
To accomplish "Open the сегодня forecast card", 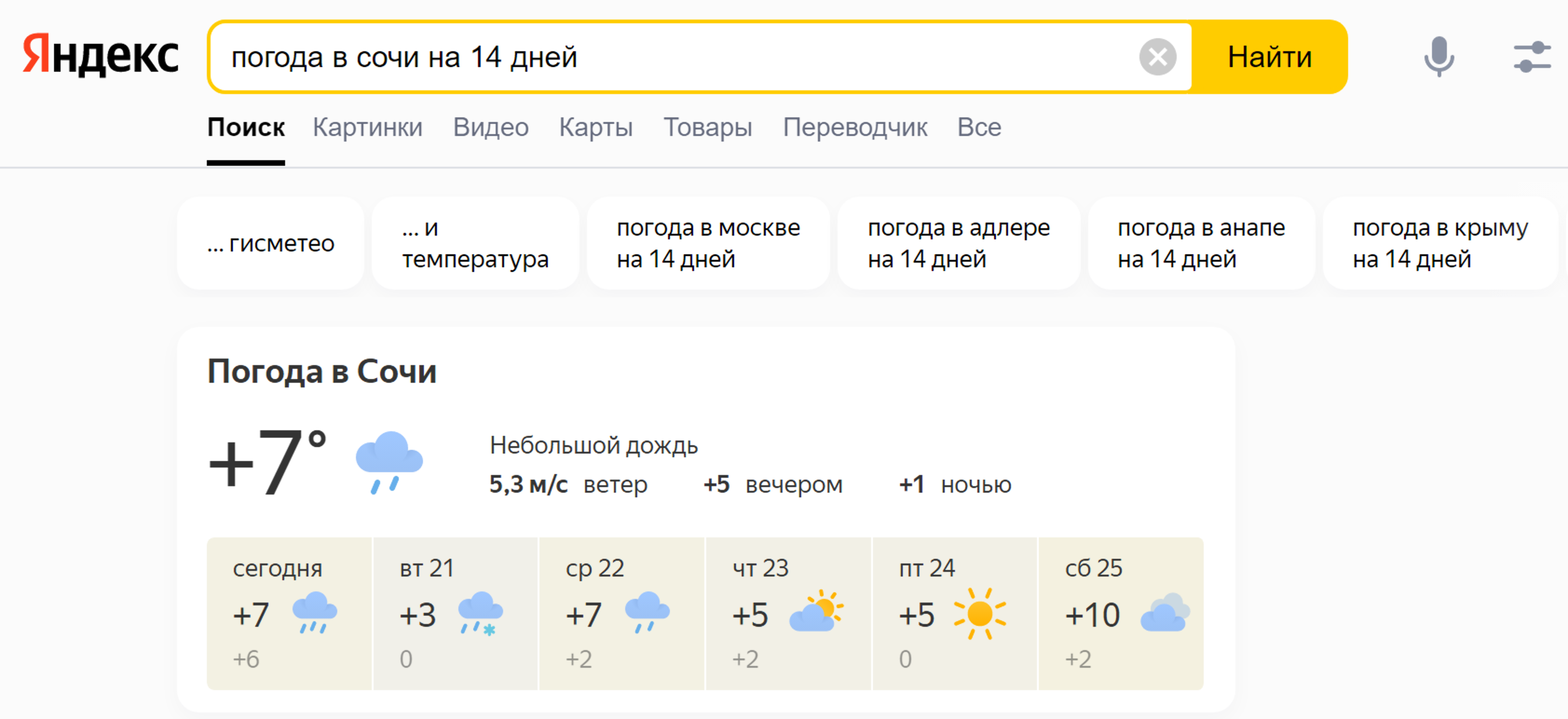I will tap(289, 613).
